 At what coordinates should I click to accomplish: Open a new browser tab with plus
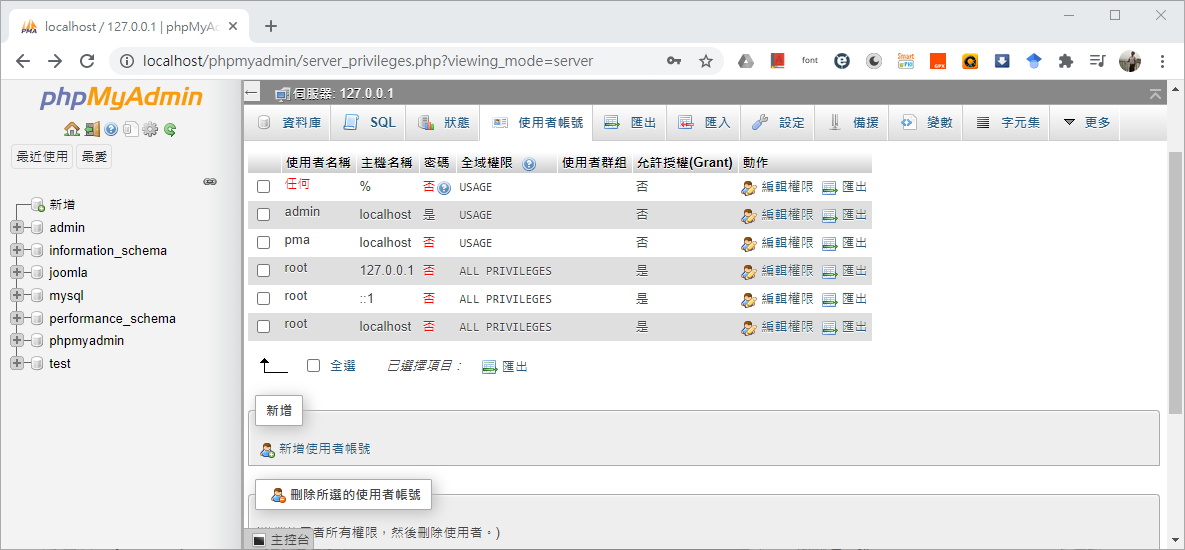271,26
